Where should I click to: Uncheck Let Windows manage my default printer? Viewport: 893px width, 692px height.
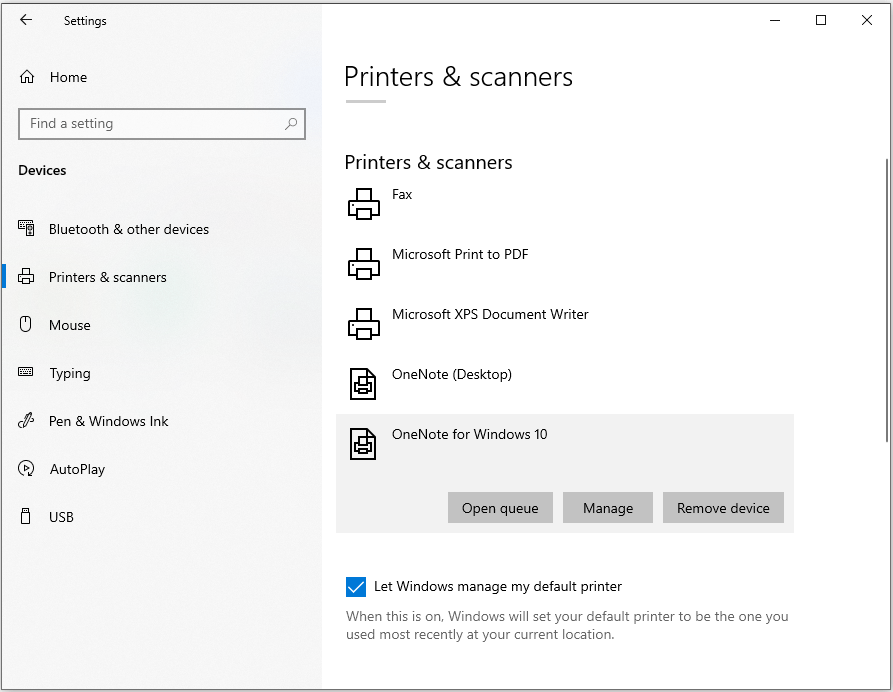click(x=355, y=587)
